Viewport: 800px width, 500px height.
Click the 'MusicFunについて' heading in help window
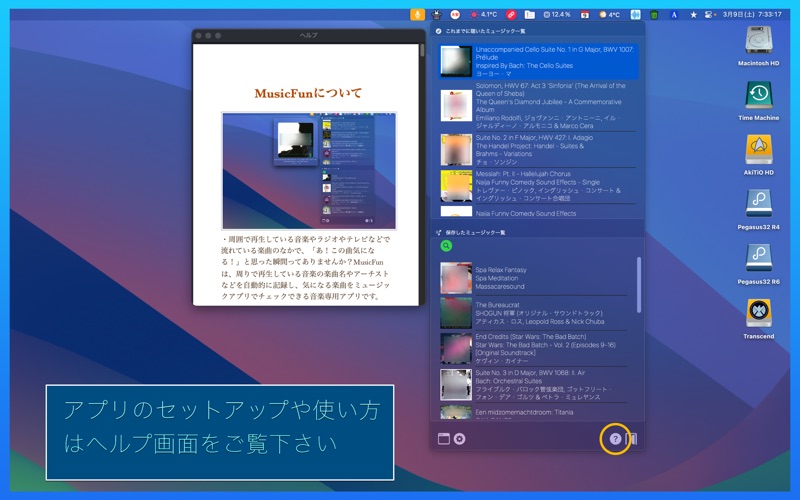(308, 93)
